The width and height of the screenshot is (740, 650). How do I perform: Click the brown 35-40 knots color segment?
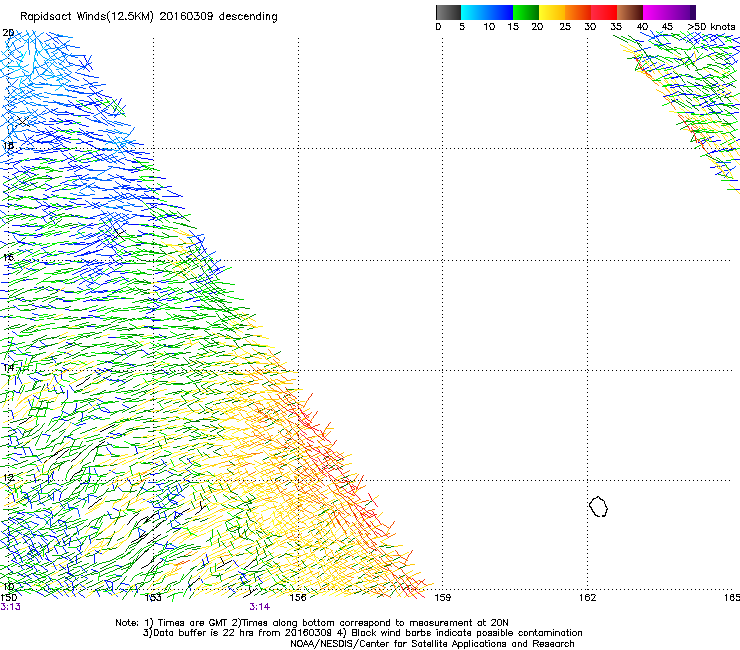(630, 12)
